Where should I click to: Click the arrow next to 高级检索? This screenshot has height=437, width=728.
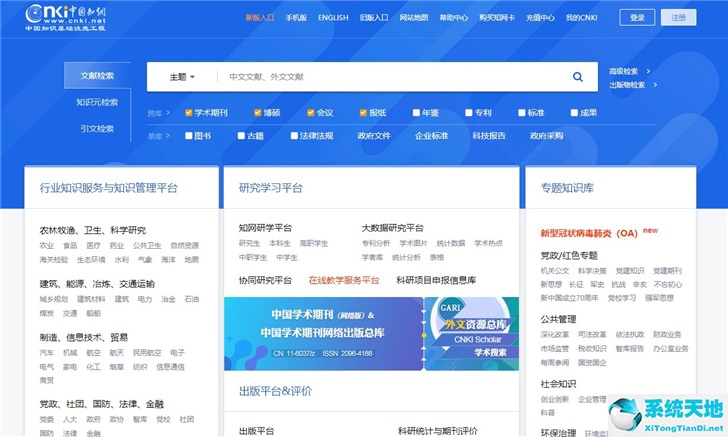click(648, 72)
